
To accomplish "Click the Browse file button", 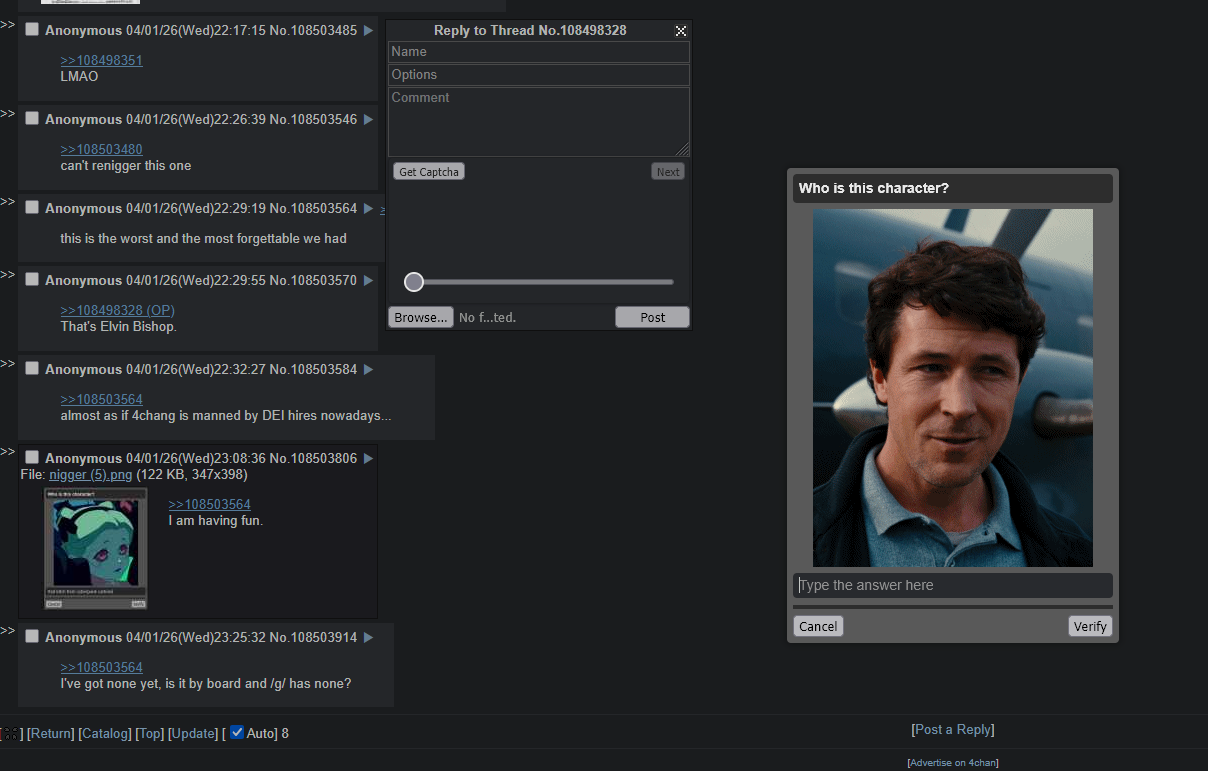I will (421, 317).
